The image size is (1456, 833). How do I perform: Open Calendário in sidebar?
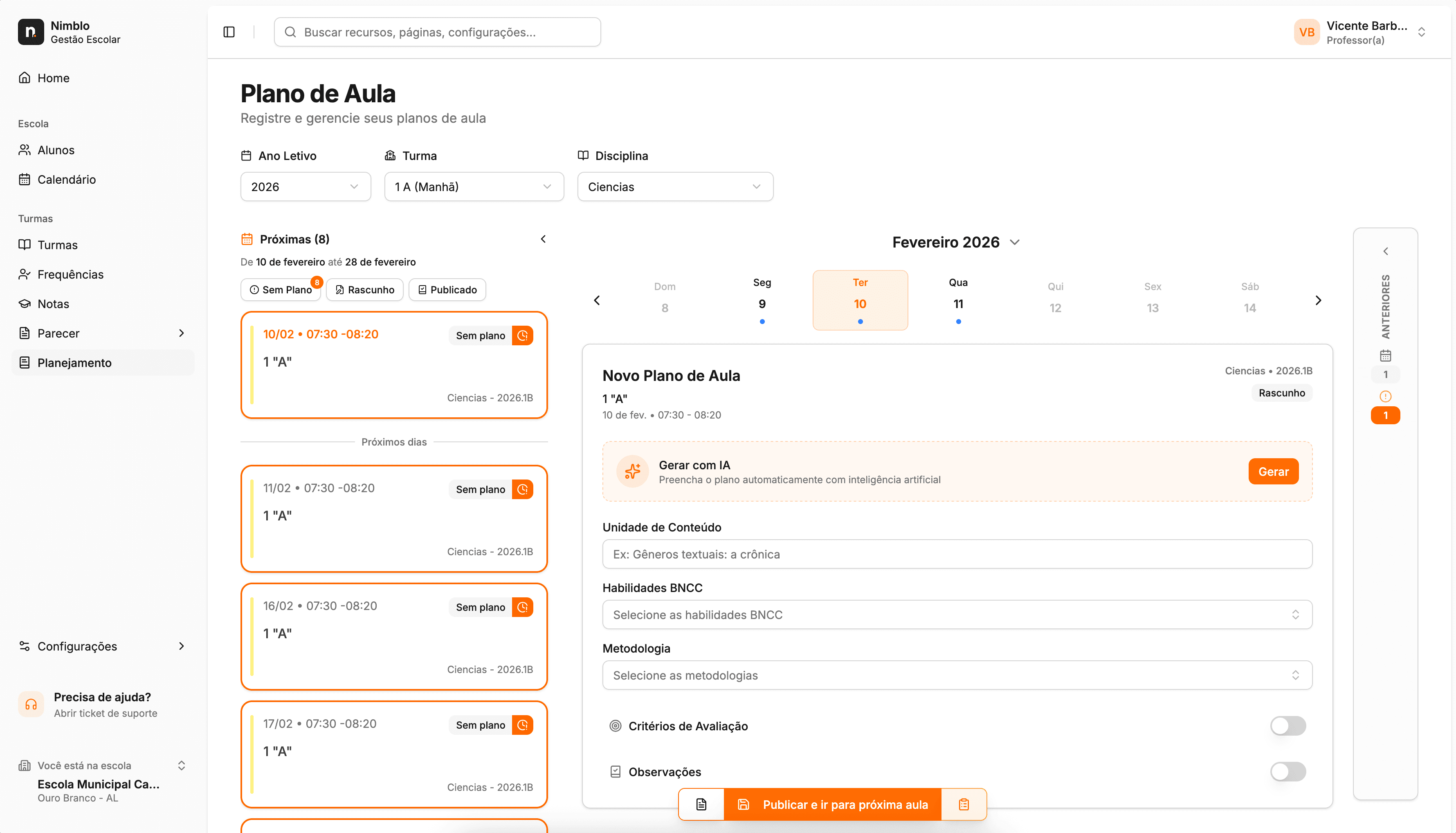point(103,180)
